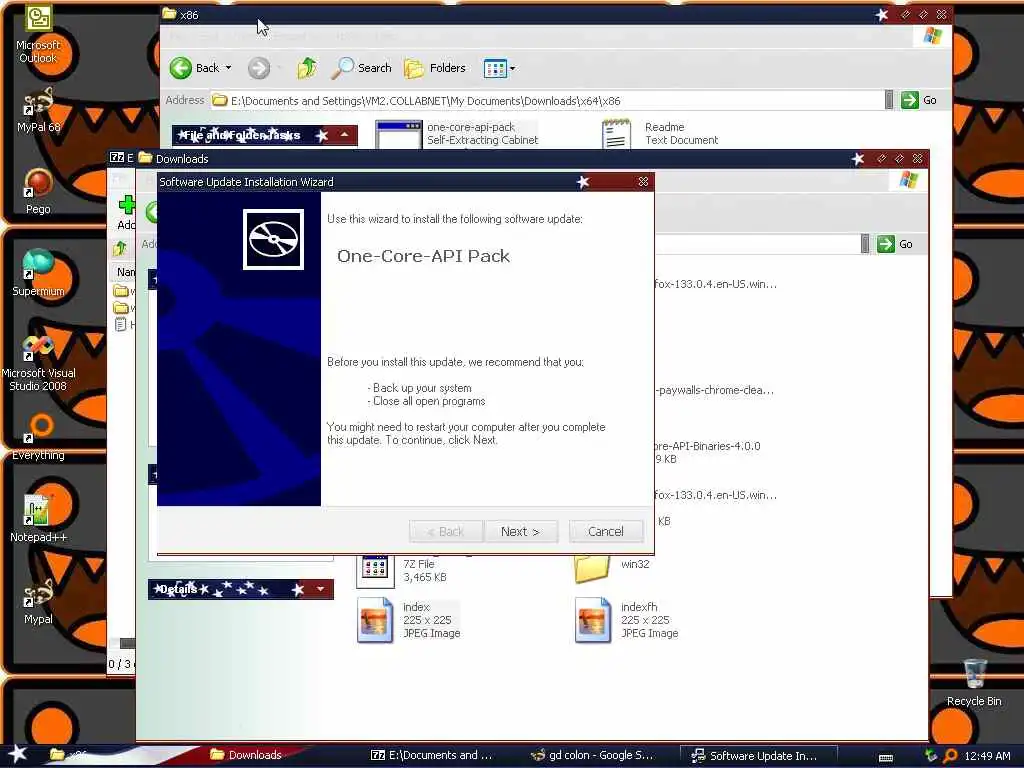This screenshot has height=768, width=1024.
Task: Click Name column header in 7-Zip window
Action: (125, 272)
